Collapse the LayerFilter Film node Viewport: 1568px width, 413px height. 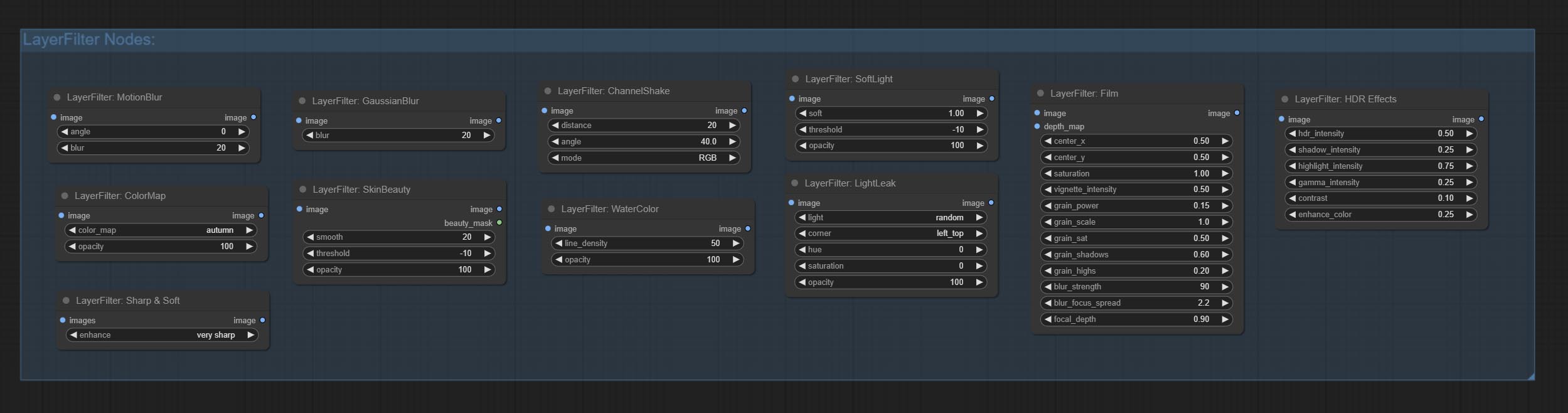[x=1040, y=94]
